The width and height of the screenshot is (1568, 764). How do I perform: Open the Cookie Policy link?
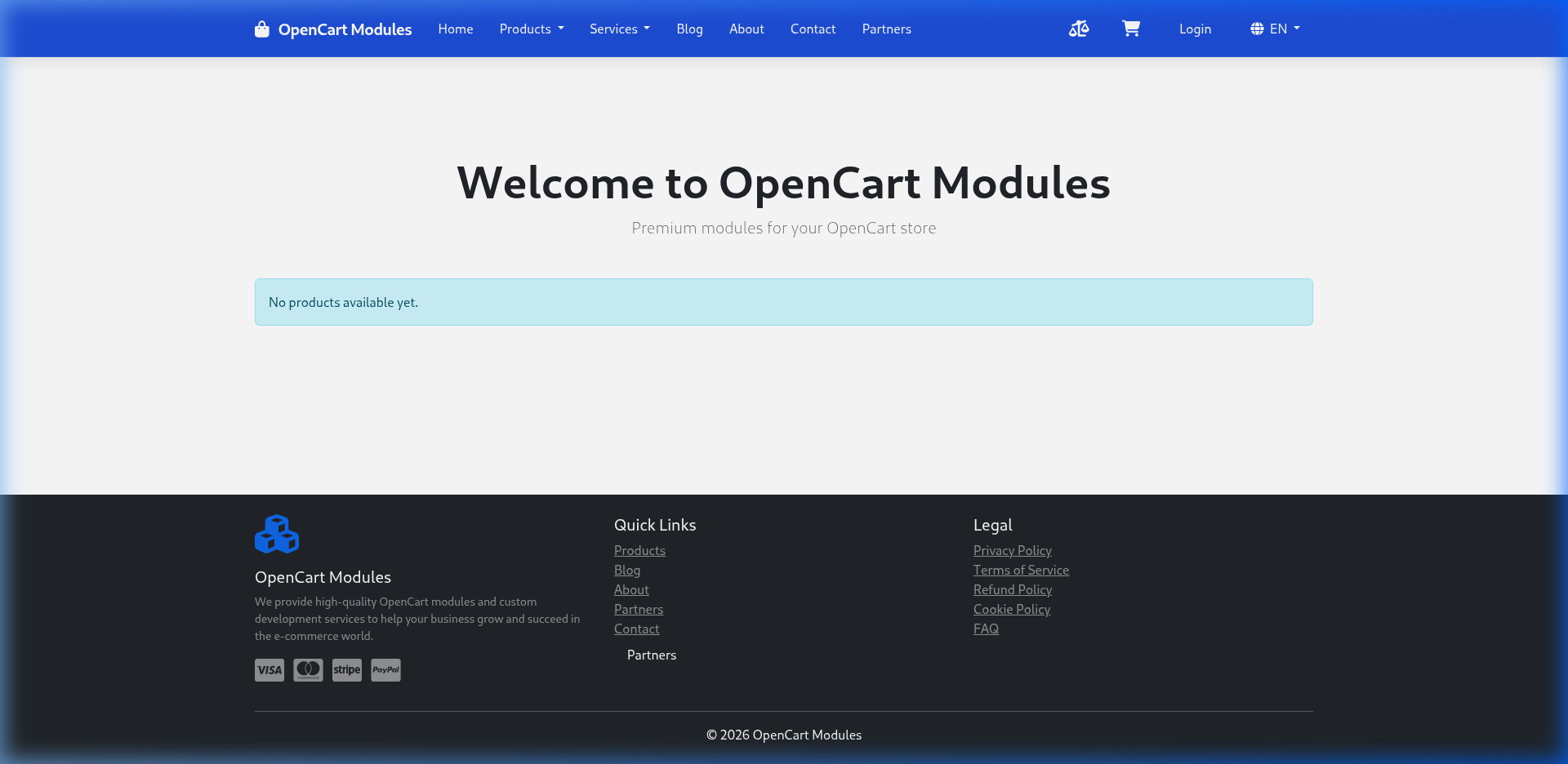[1012, 610]
